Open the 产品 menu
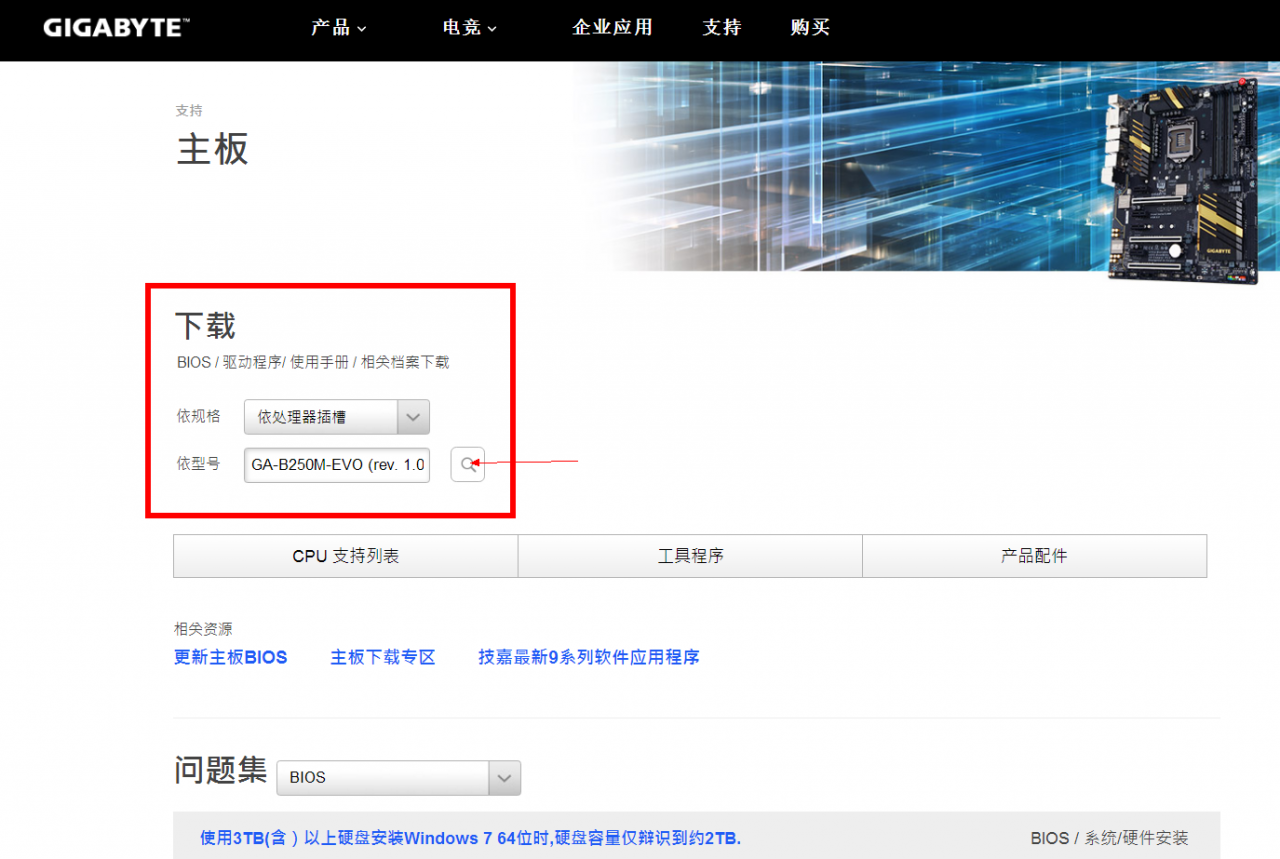Image resolution: width=1280 pixels, height=859 pixels. [338, 28]
